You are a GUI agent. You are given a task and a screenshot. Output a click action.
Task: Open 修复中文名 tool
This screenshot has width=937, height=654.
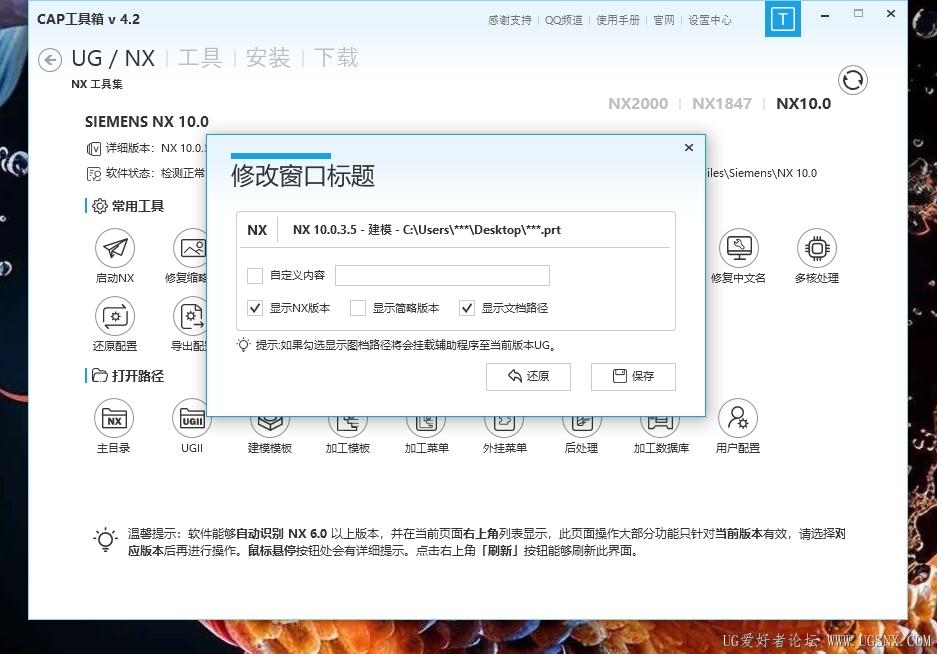point(739,248)
